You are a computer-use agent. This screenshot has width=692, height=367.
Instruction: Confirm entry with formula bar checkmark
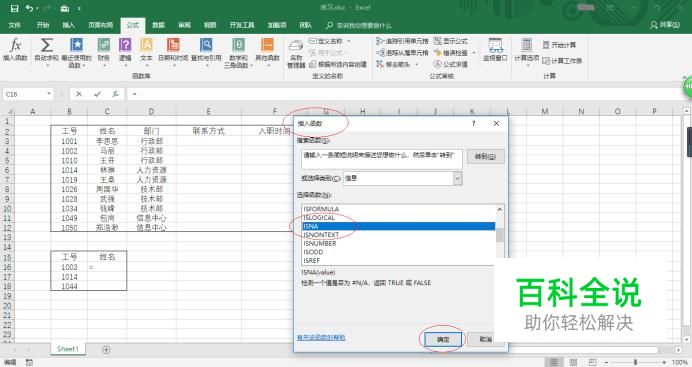[x=97, y=94]
